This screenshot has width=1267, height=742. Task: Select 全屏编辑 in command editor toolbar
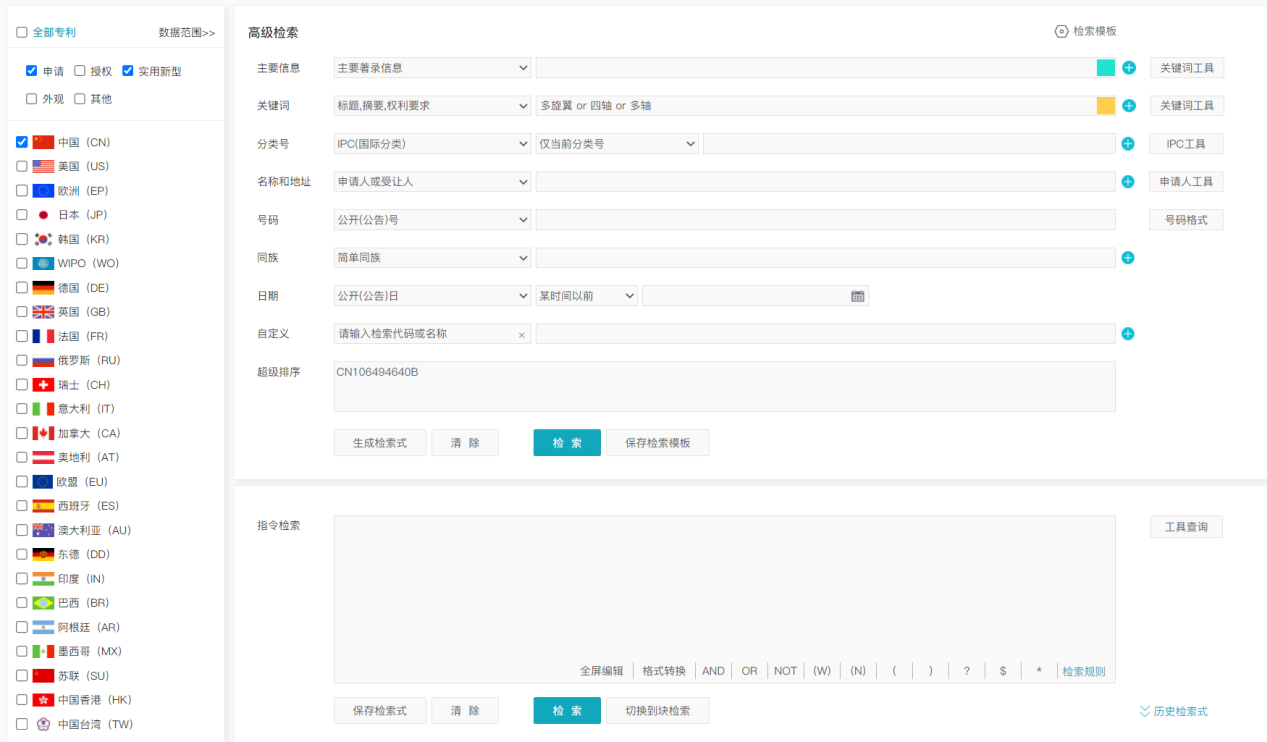[604, 671]
